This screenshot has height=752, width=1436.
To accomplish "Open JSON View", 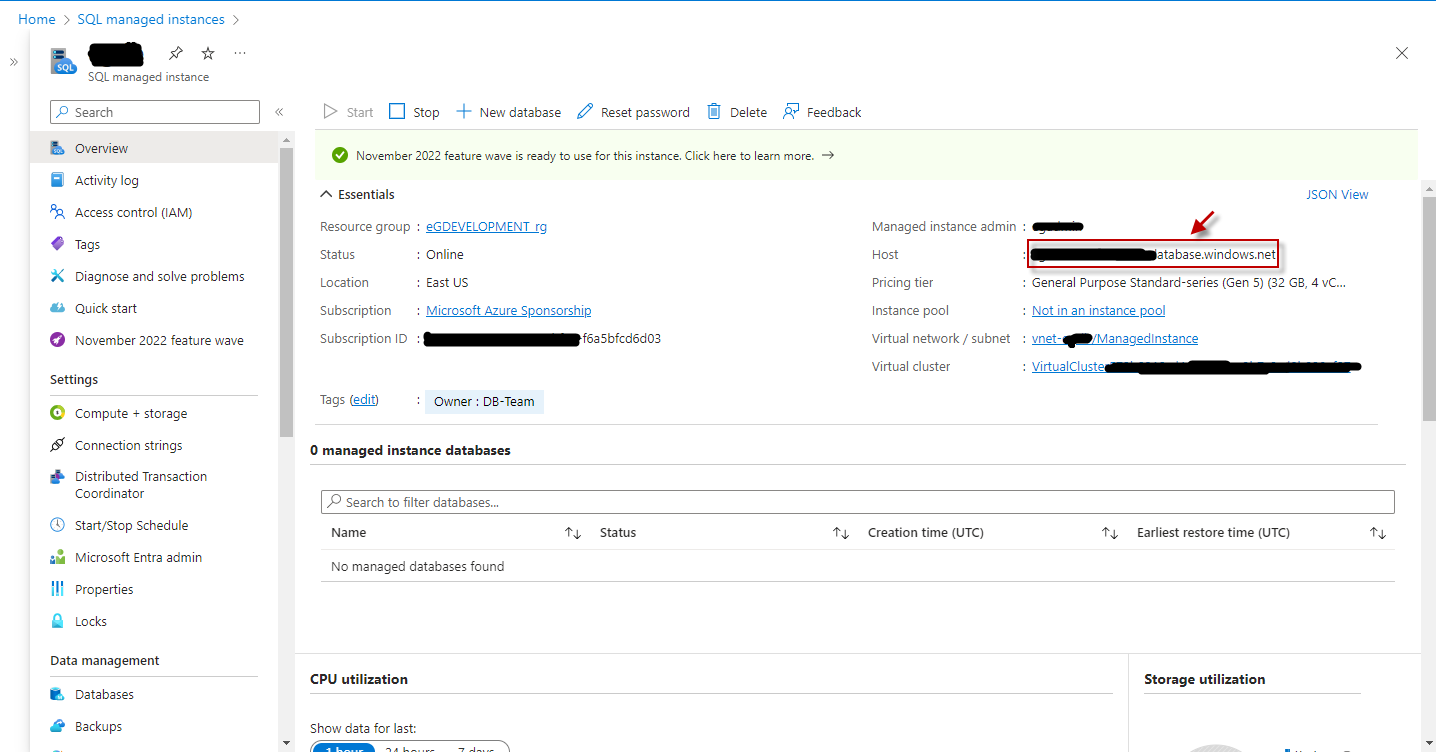I will (1337, 194).
